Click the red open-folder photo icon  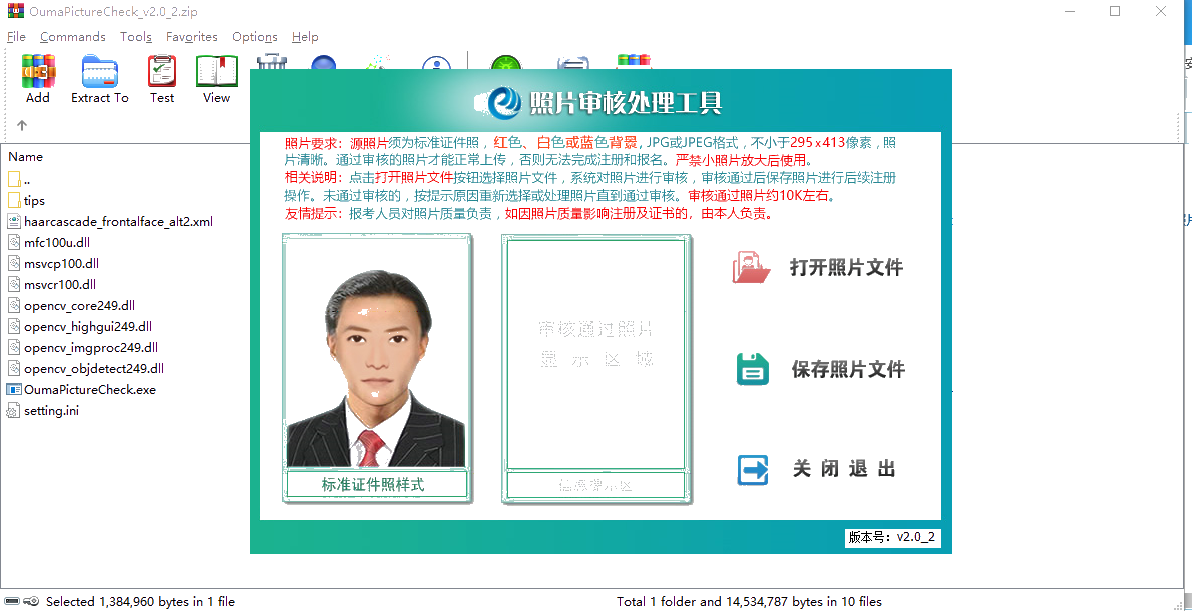tap(752, 266)
